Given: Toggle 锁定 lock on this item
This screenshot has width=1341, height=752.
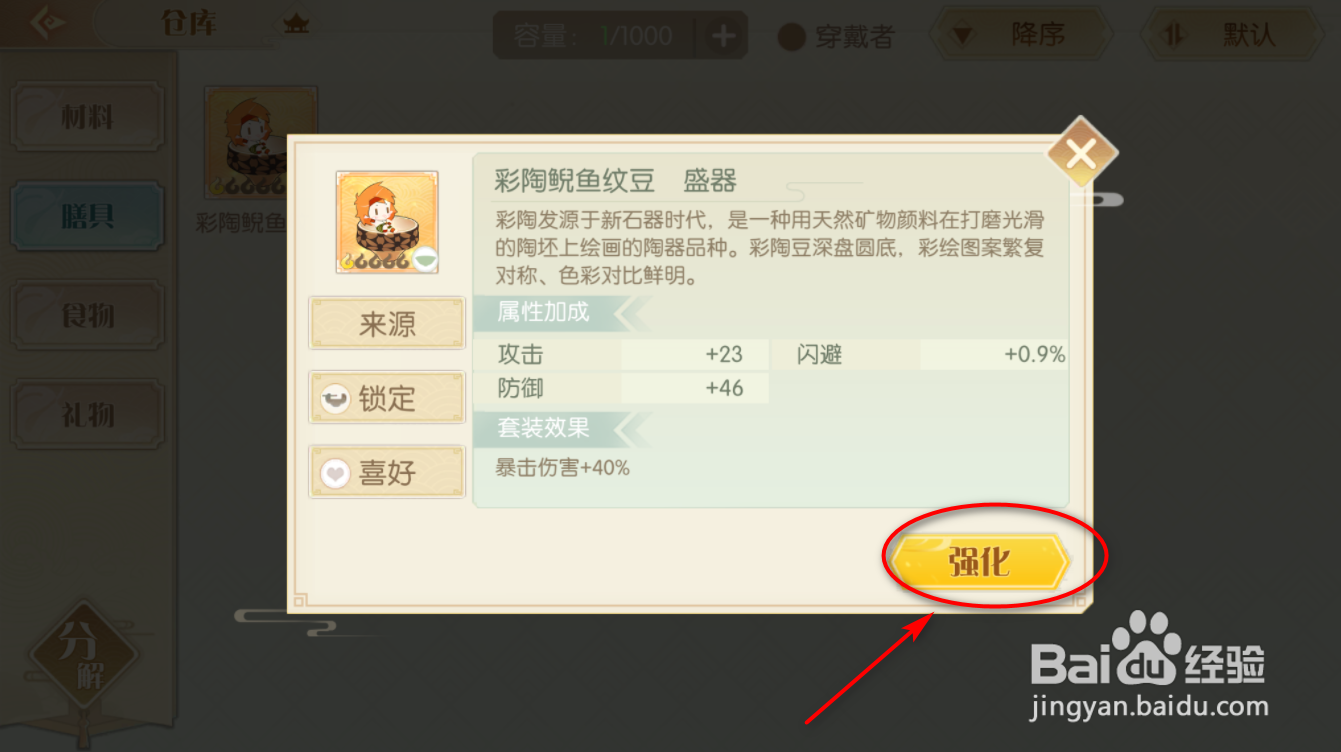Looking at the screenshot, I should (387, 398).
